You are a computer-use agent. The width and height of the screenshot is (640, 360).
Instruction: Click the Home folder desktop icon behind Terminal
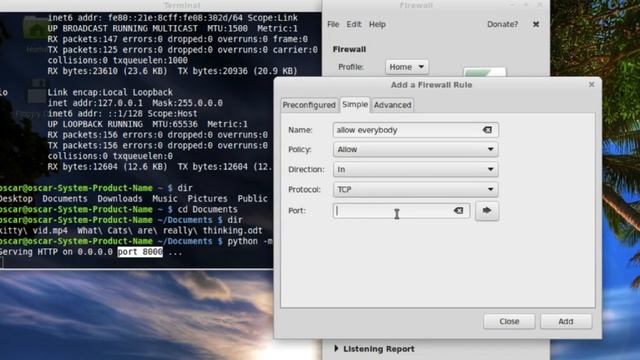click(x=35, y=29)
